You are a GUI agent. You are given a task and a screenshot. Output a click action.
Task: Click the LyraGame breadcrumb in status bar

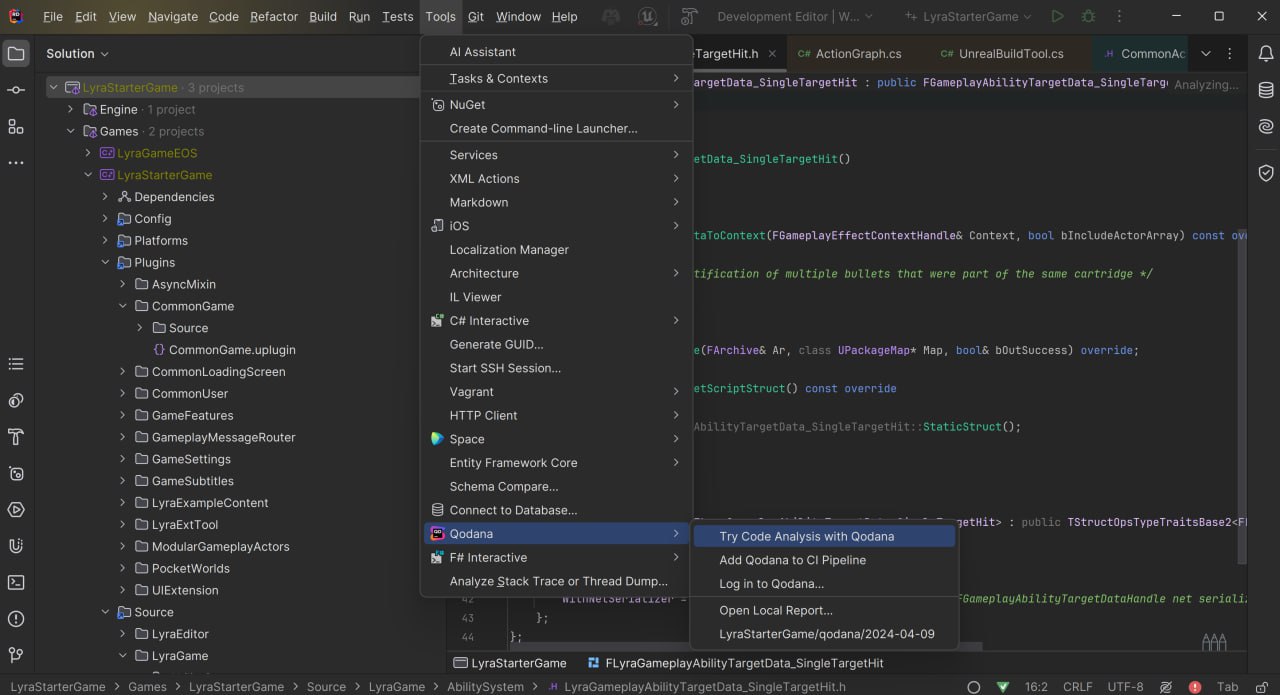tap(395, 687)
